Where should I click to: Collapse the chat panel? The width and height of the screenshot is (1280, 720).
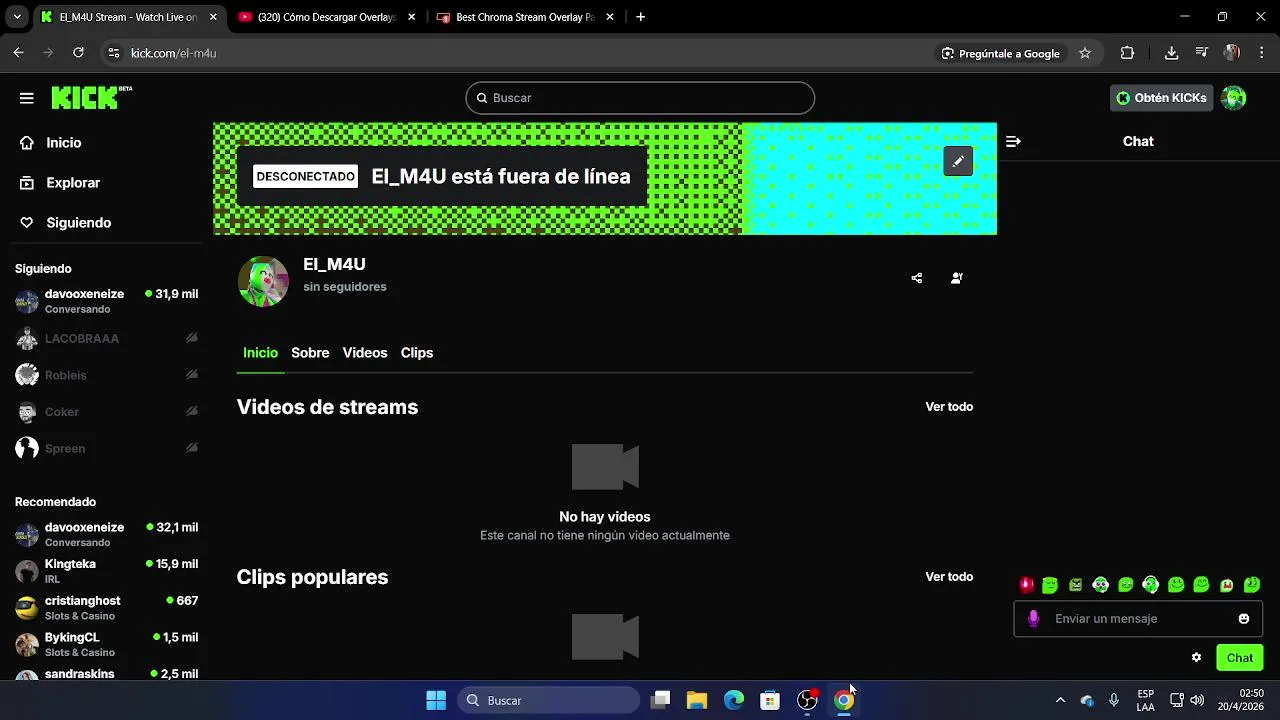click(x=1013, y=141)
